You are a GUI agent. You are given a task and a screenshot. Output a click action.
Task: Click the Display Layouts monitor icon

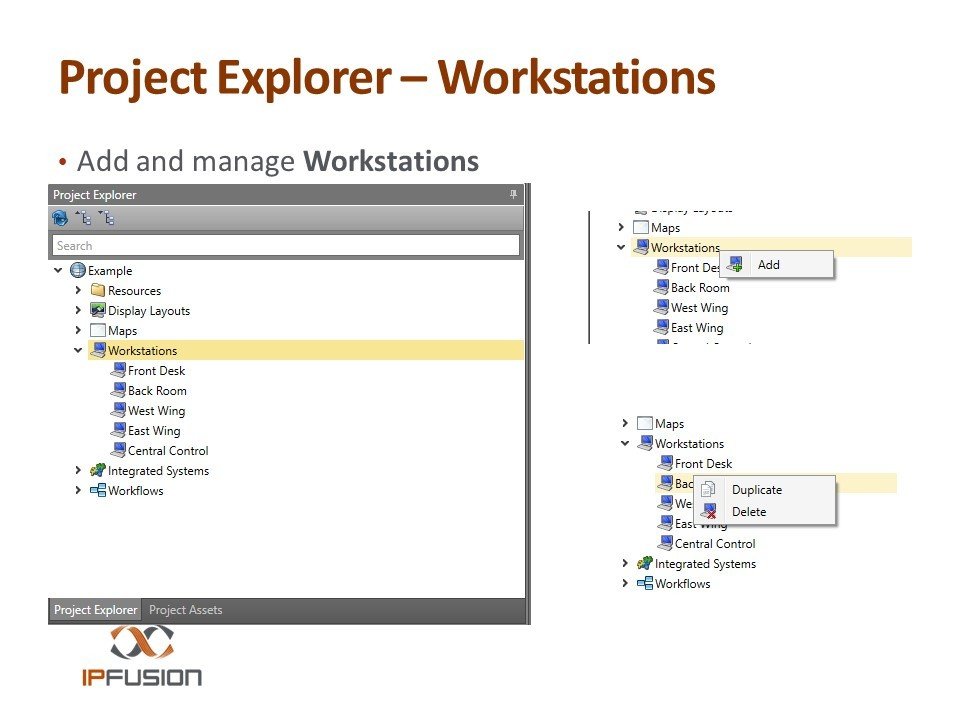(x=98, y=310)
